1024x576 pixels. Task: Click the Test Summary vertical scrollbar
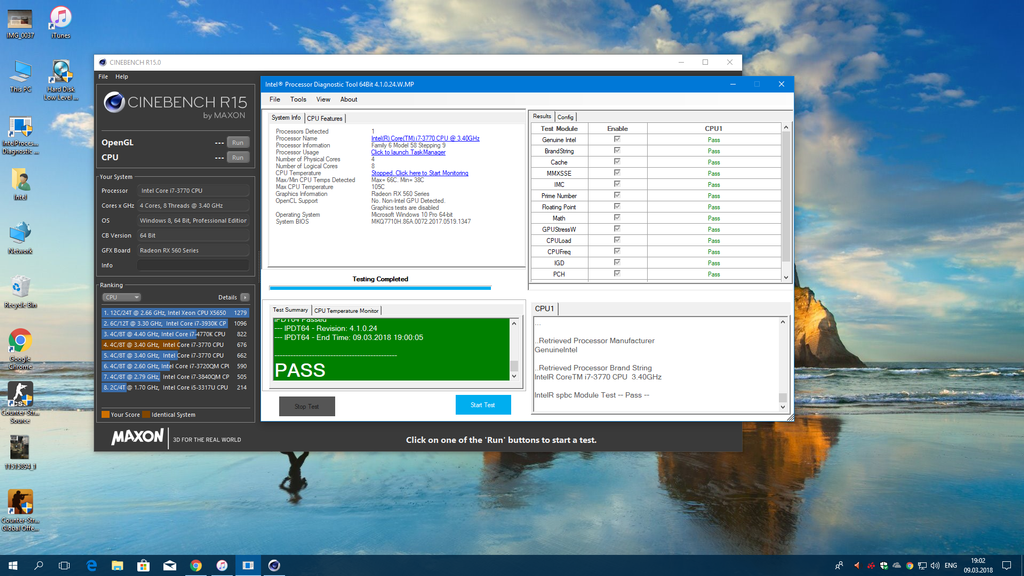pyautogui.click(x=514, y=350)
